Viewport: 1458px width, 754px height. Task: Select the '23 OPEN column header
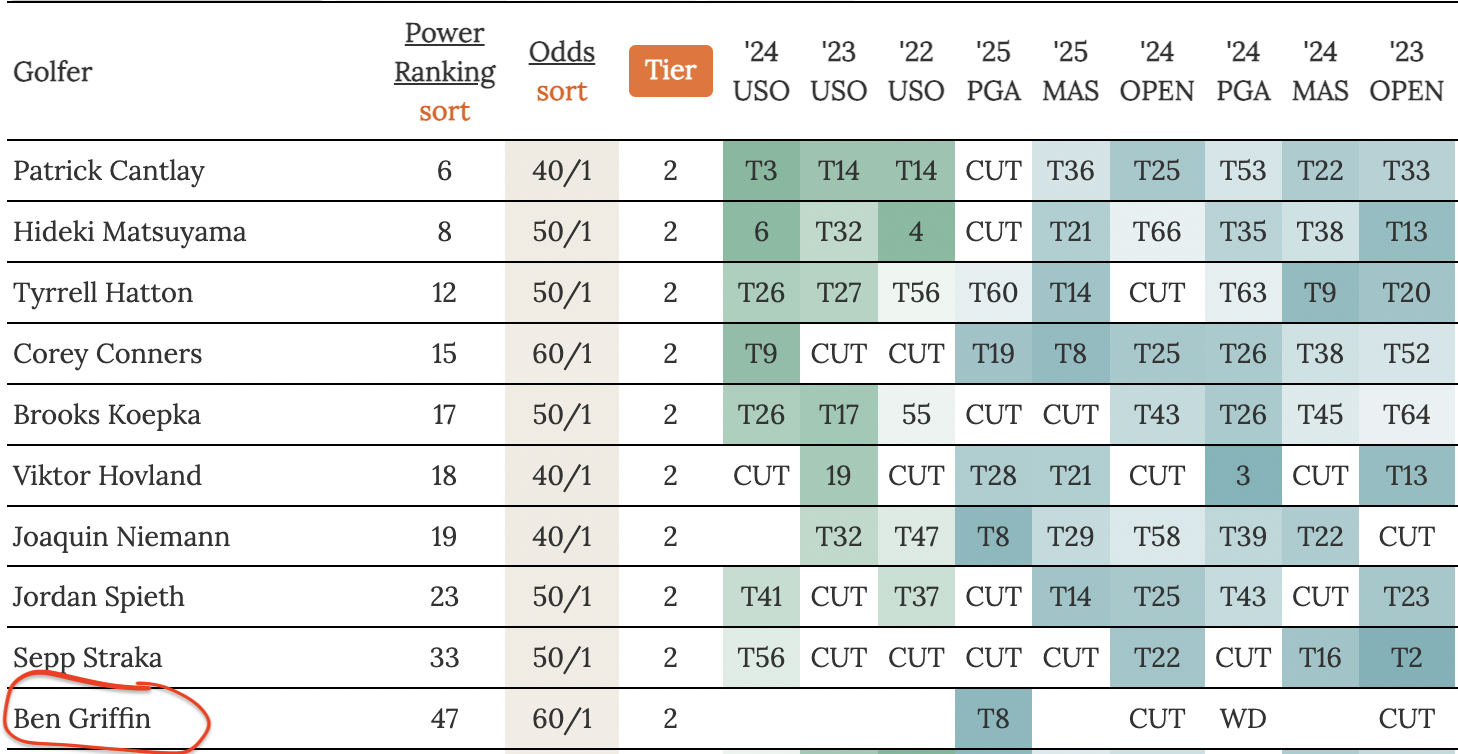[1406, 70]
